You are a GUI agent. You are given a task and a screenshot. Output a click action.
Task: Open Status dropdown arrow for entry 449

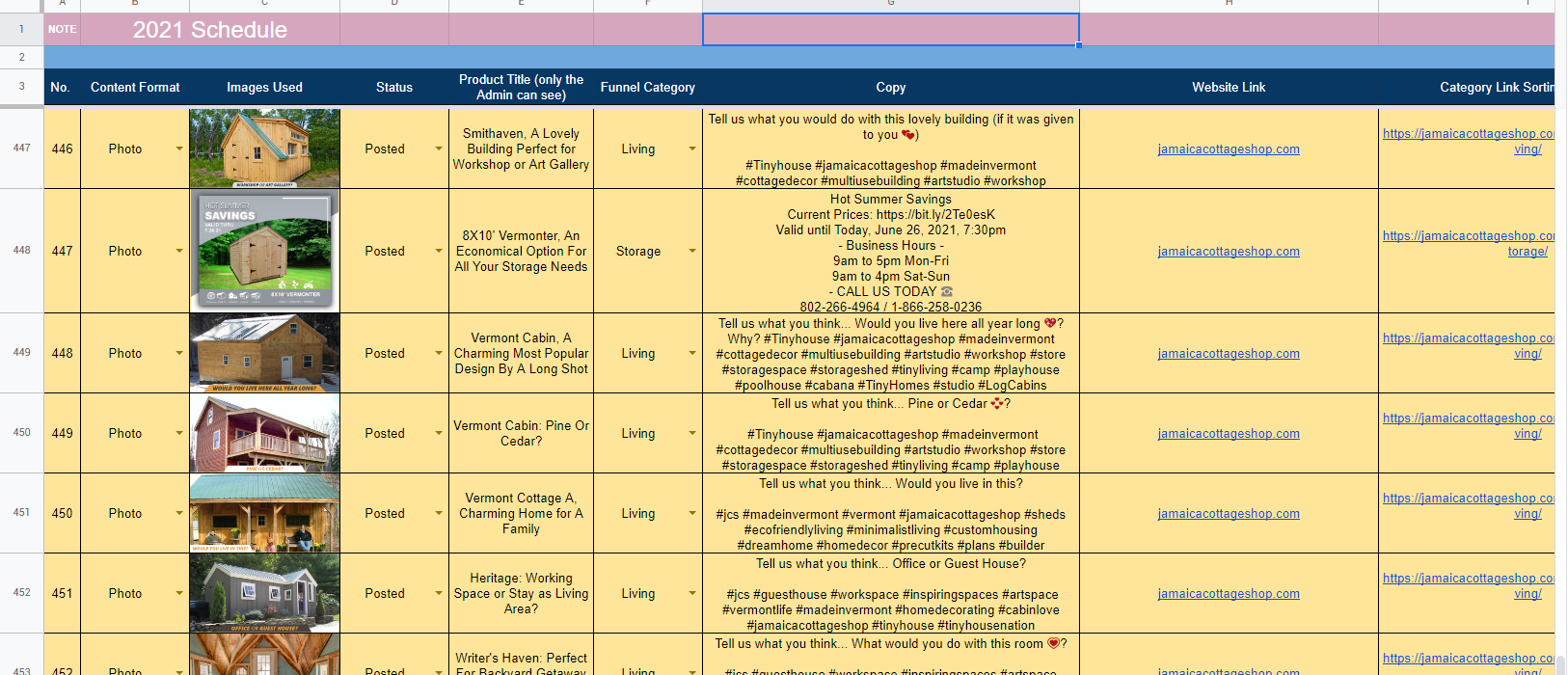(439, 433)
